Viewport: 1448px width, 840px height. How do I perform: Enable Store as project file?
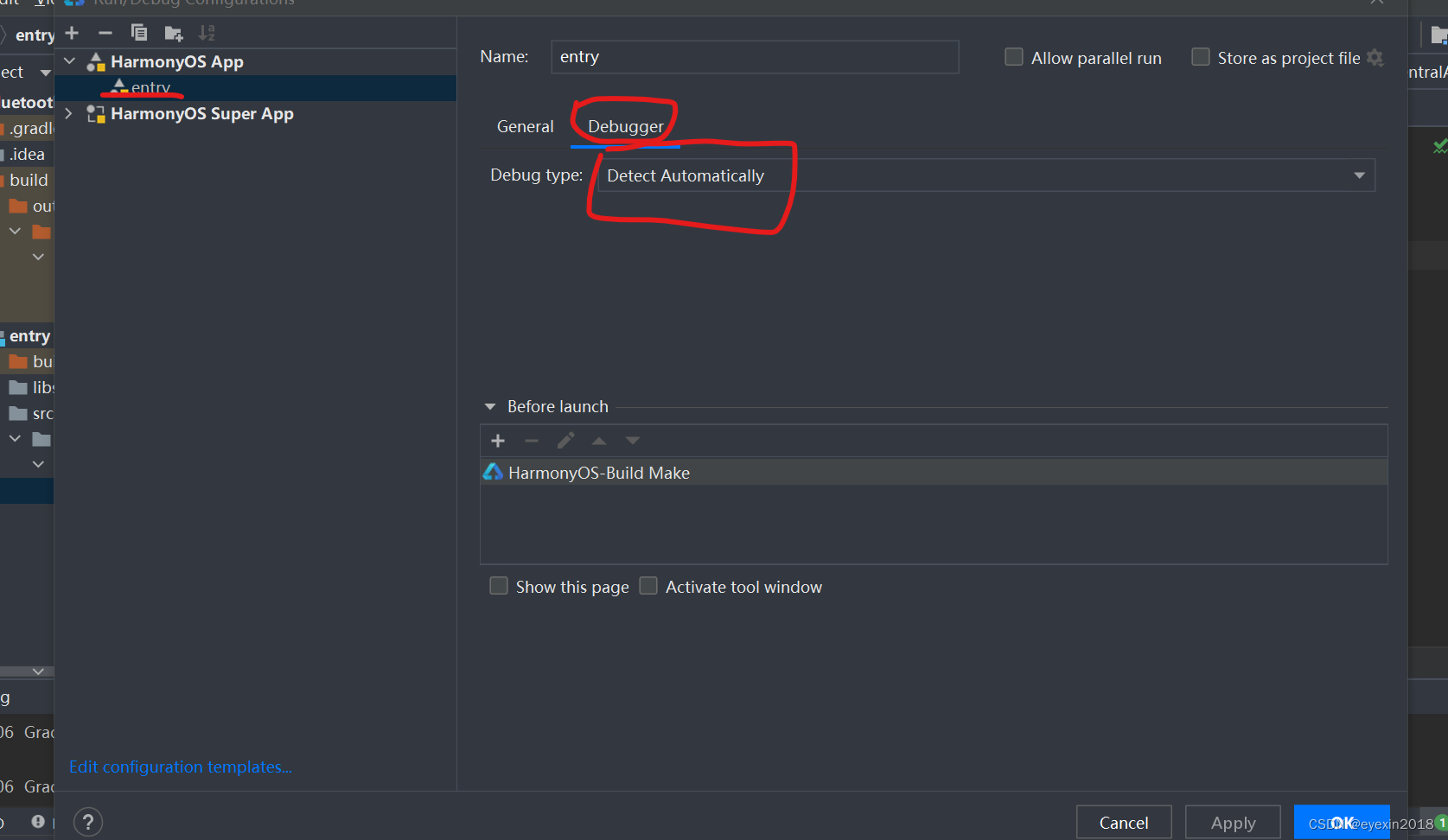click(x=1201, y=57)
